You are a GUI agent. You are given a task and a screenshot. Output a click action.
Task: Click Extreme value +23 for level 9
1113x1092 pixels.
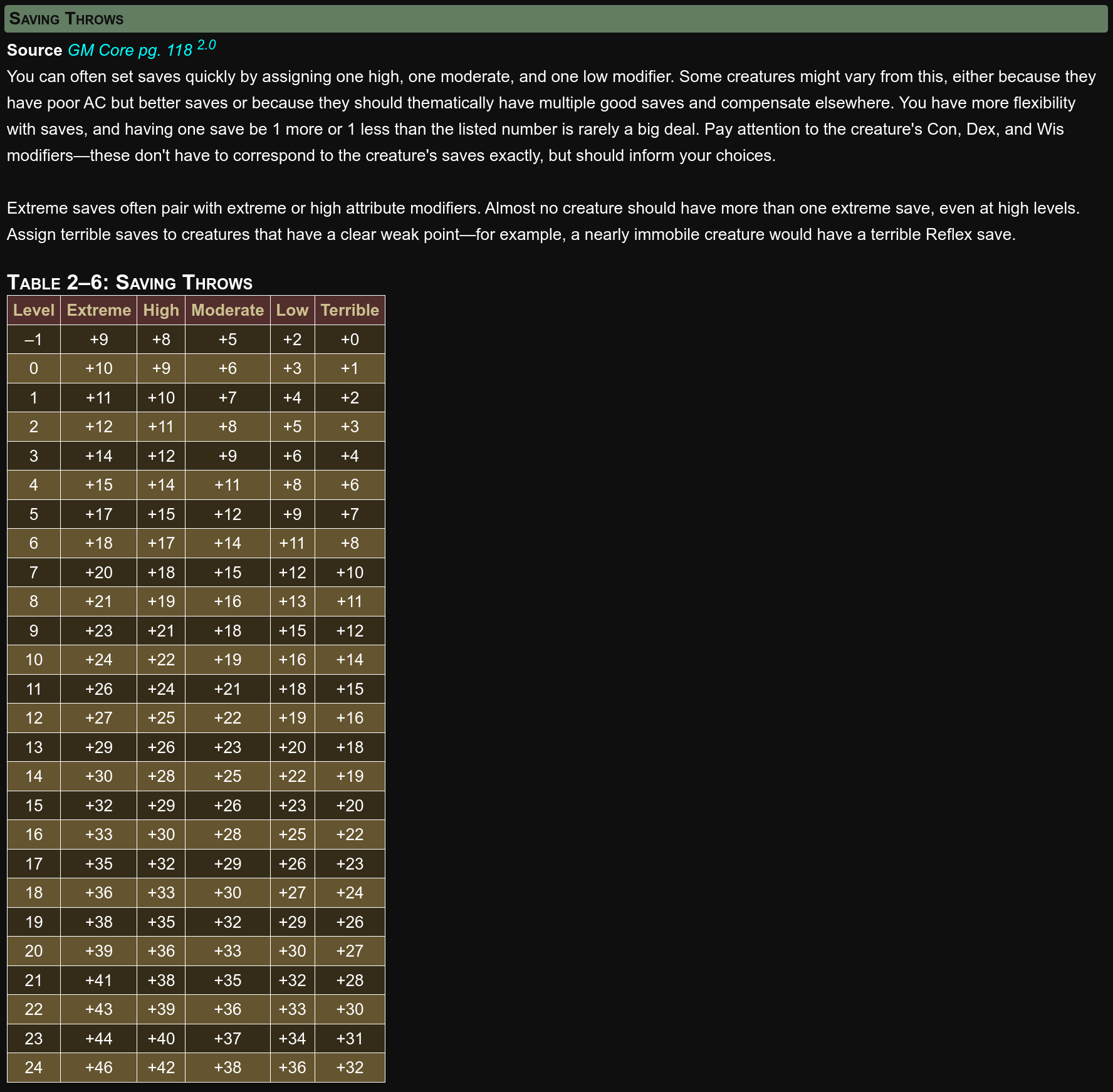99,631
